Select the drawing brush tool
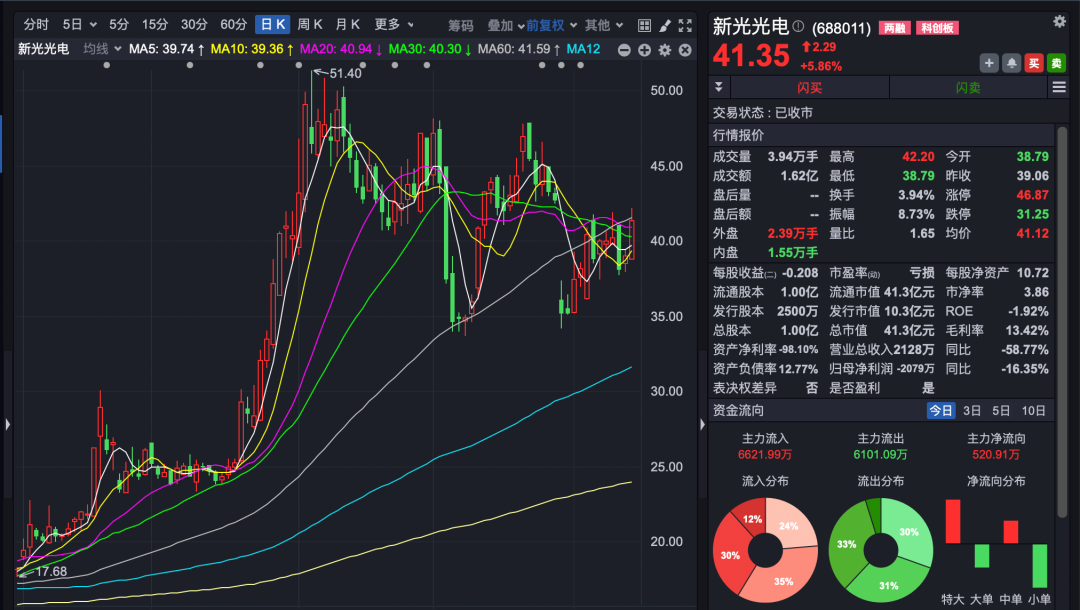Screen dimensions: 1080x610 point(665,25)
